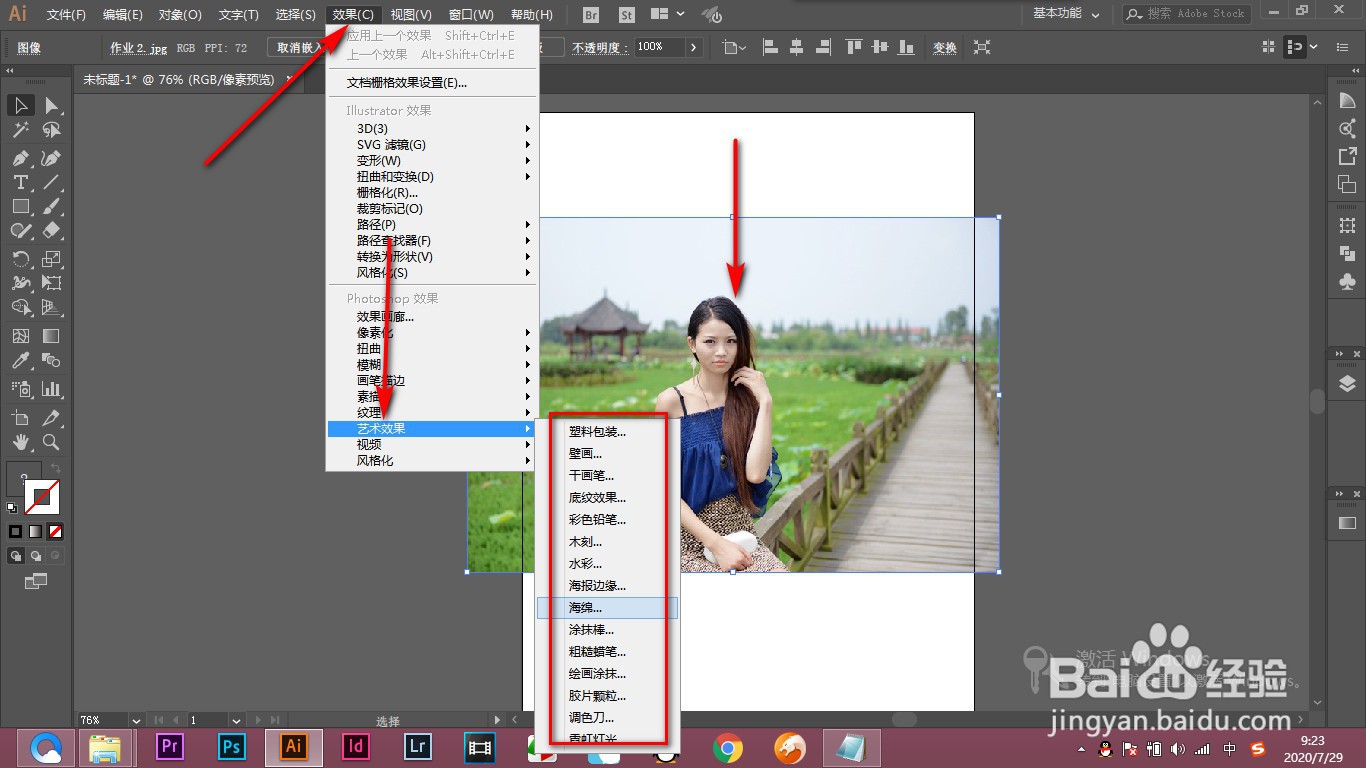This screenshot has height=768, width=1366.
Task: Open the Symbols panel (club icon)
Action: coord(1347,282)
